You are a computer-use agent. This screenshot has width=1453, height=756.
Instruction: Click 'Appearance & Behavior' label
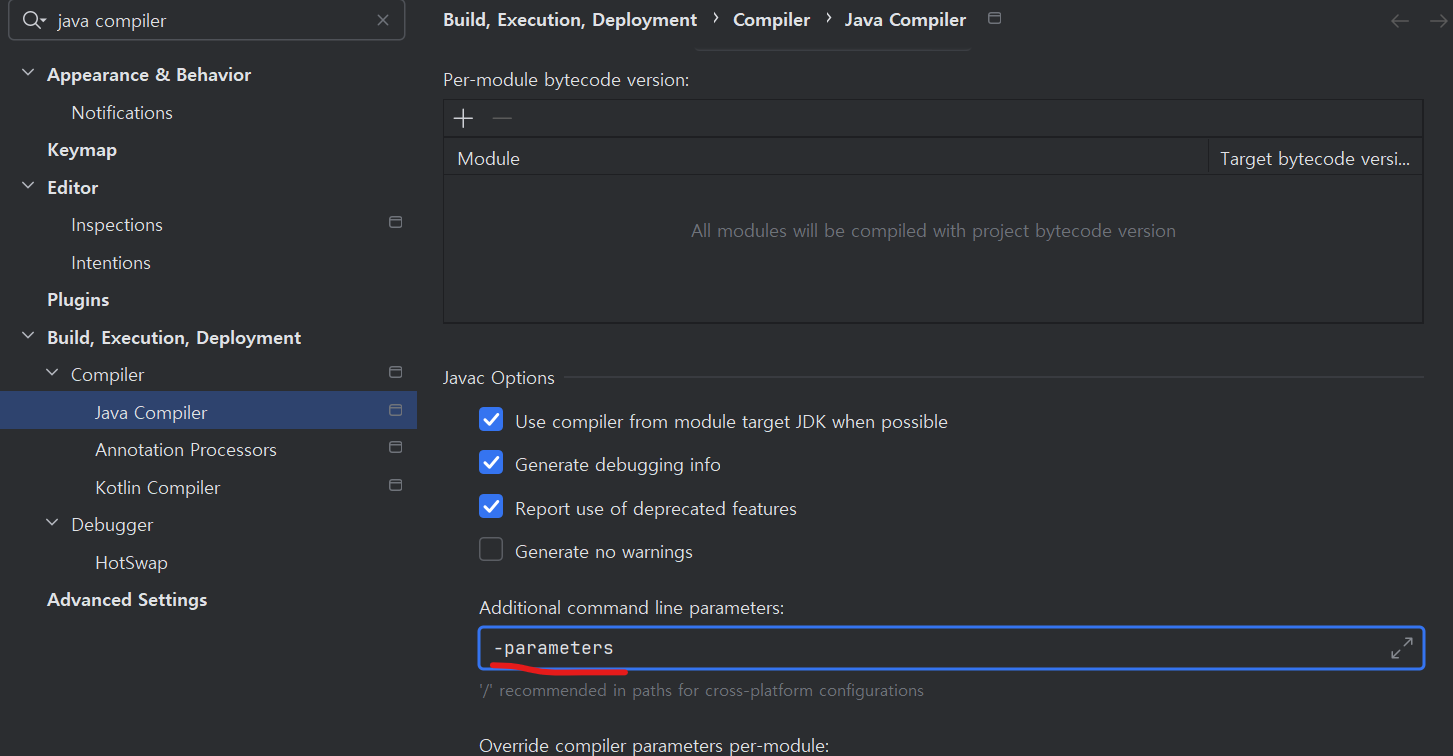149,75
